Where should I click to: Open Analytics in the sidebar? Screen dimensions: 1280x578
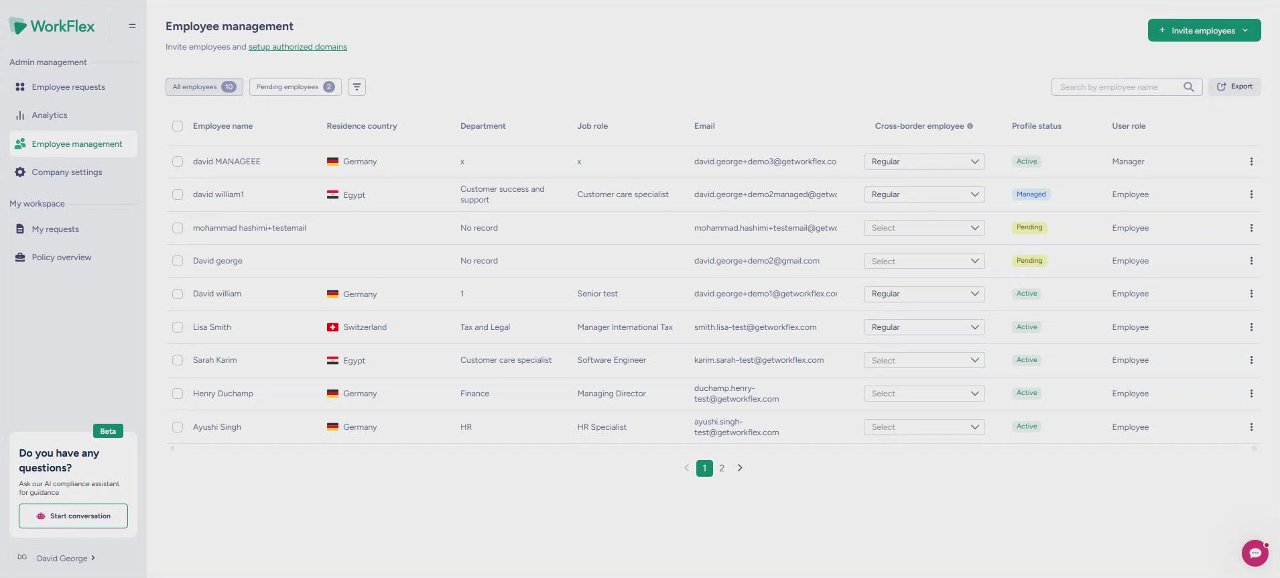point(49,115)
